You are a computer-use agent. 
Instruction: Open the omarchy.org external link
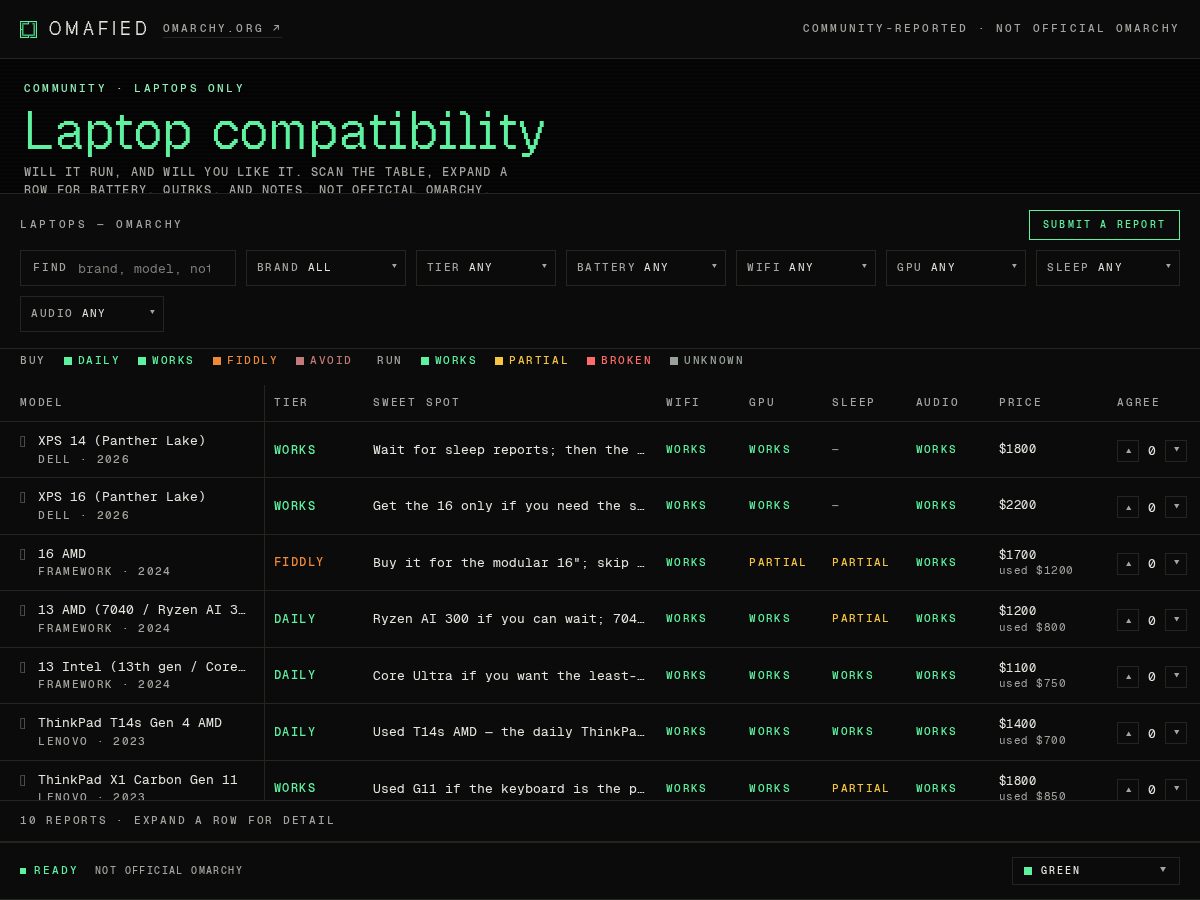pyautogui.click(x=222, y=28)
